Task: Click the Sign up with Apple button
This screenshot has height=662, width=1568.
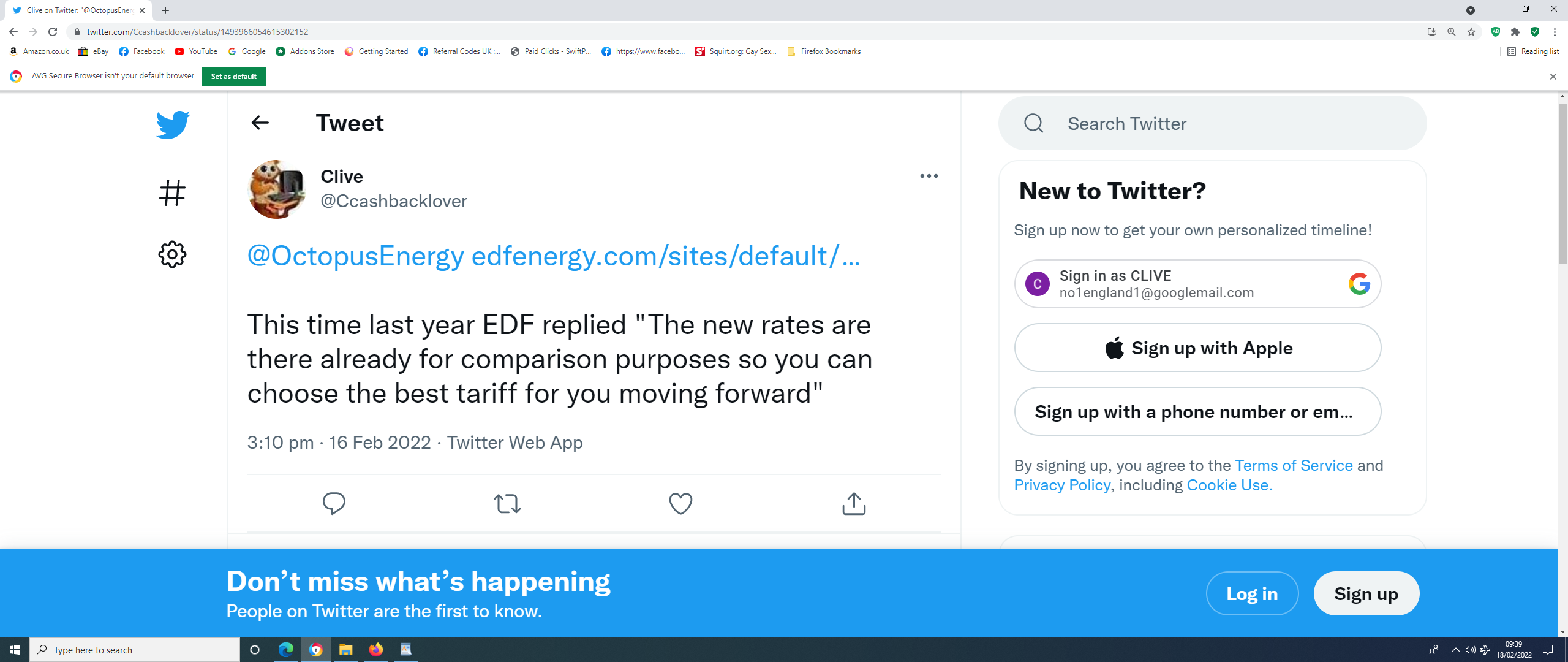Action: (1197, 348)
